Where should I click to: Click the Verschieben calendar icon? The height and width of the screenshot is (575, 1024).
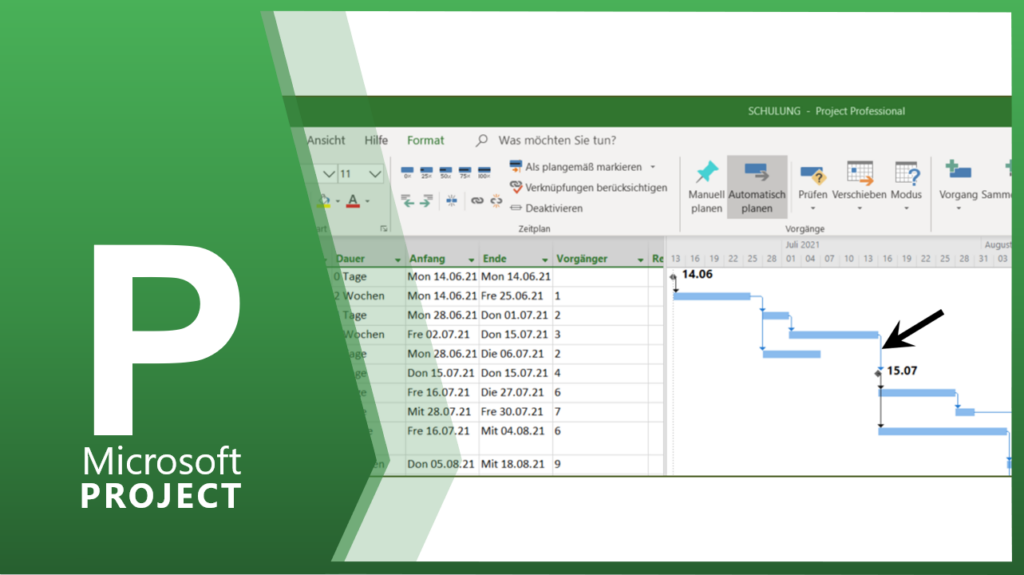pos(859,173)
